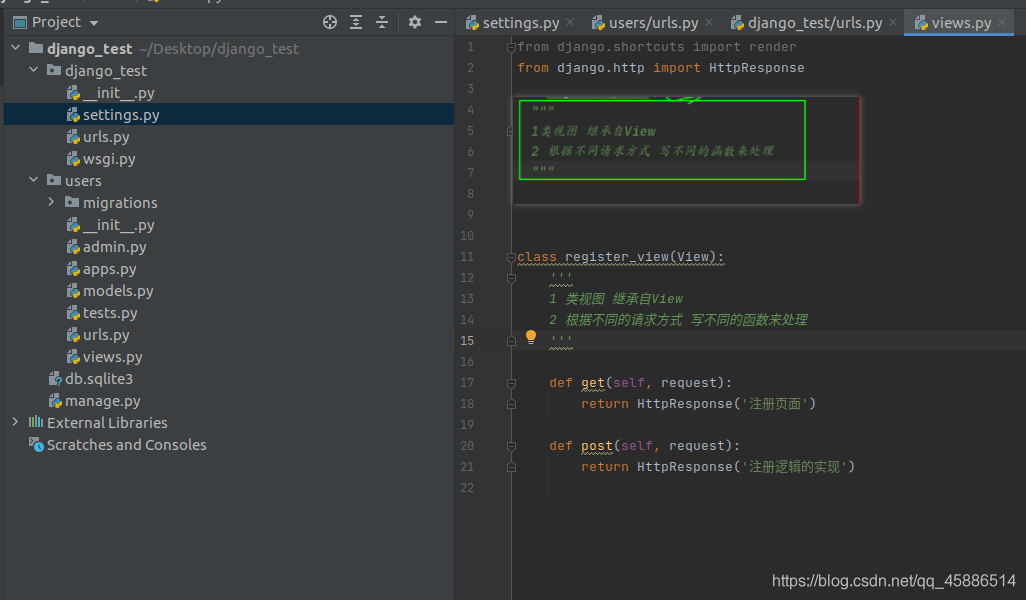Collapse the inner django_test package folder
The width and height of the screenshot is (1026, 600).
(x=33, y=69)
